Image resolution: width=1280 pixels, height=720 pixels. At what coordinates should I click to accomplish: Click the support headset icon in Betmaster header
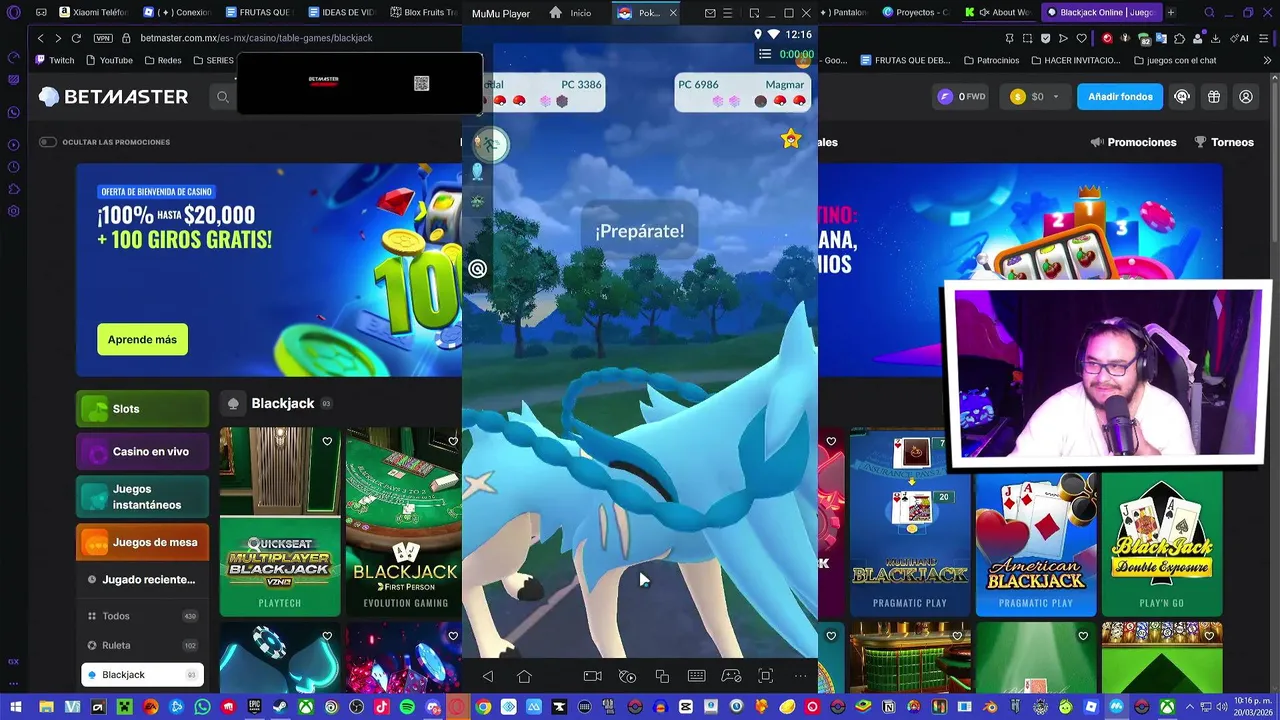[x=1182, y=97]
